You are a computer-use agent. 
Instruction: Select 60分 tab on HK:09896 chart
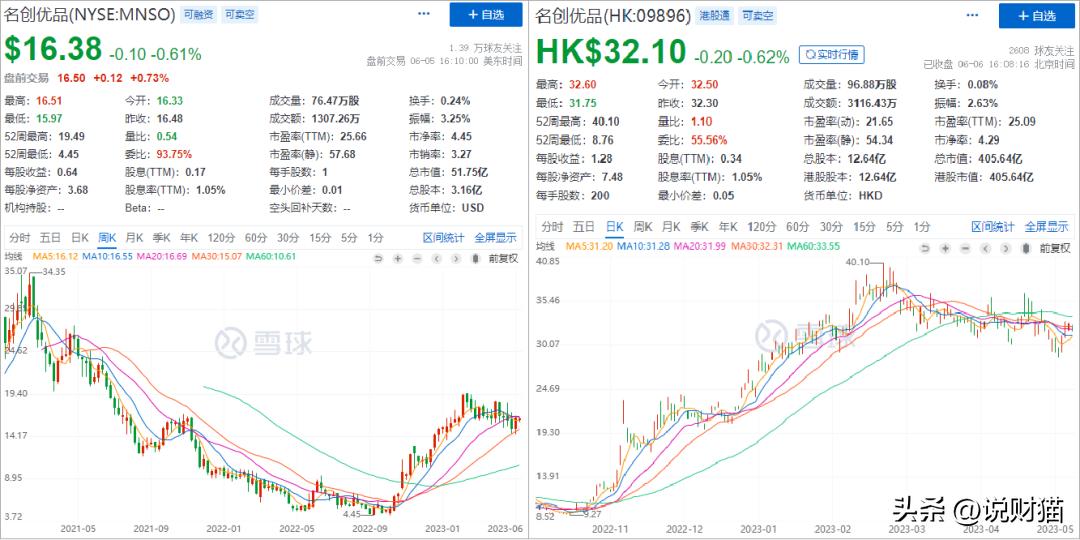tap(798, 227)
